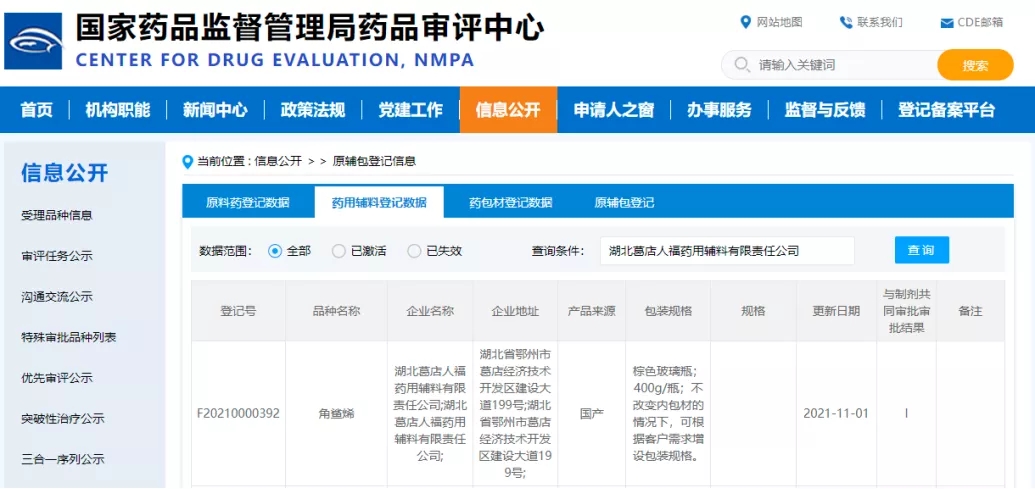The height and width of the screenshot is (489, 1035).
Task: Select the 已失效 radio button
Action: pos(414,251)
